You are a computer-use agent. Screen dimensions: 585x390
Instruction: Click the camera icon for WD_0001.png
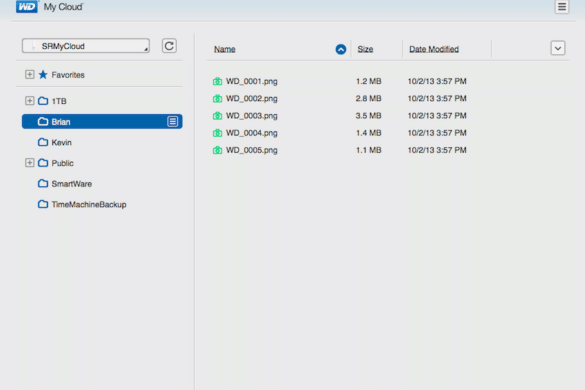[218, 81]
